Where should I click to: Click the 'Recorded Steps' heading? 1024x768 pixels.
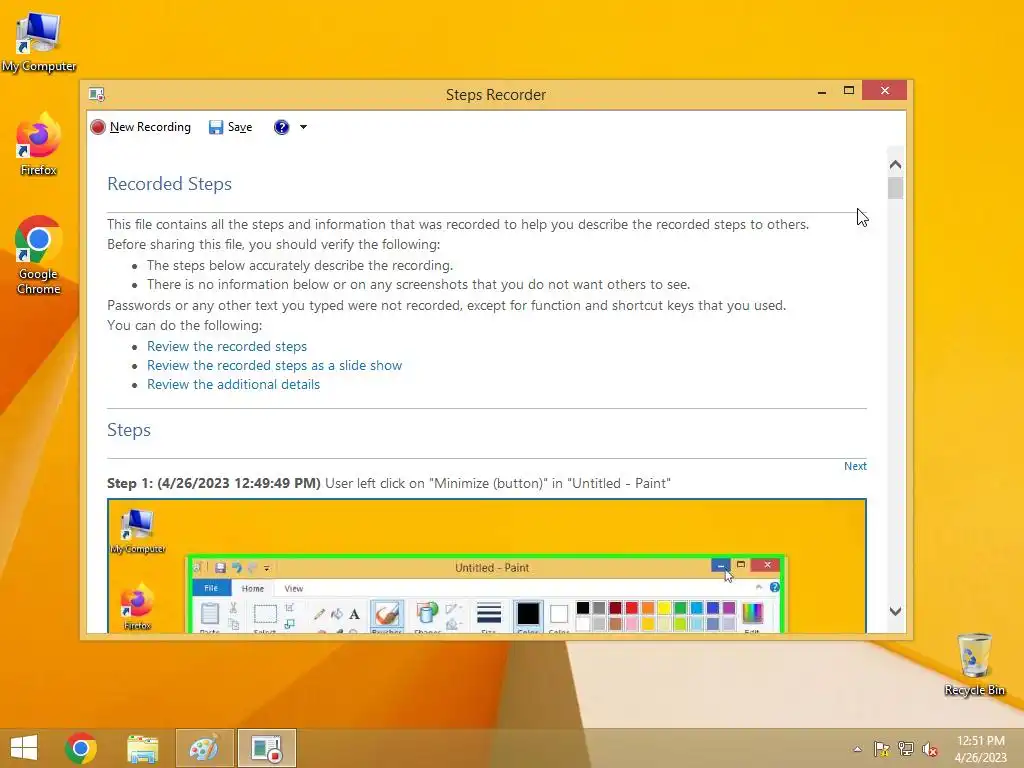click(169, 184)
